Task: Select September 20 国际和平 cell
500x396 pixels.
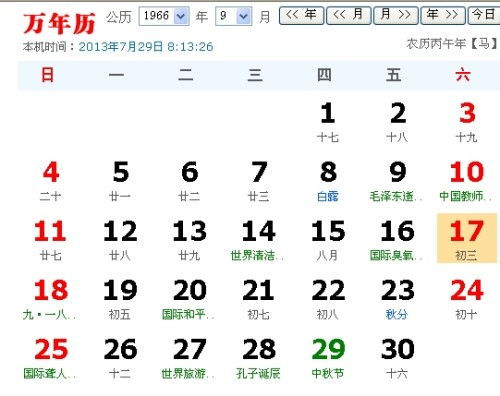Action: pyautogui.click(x=189, y=299)
